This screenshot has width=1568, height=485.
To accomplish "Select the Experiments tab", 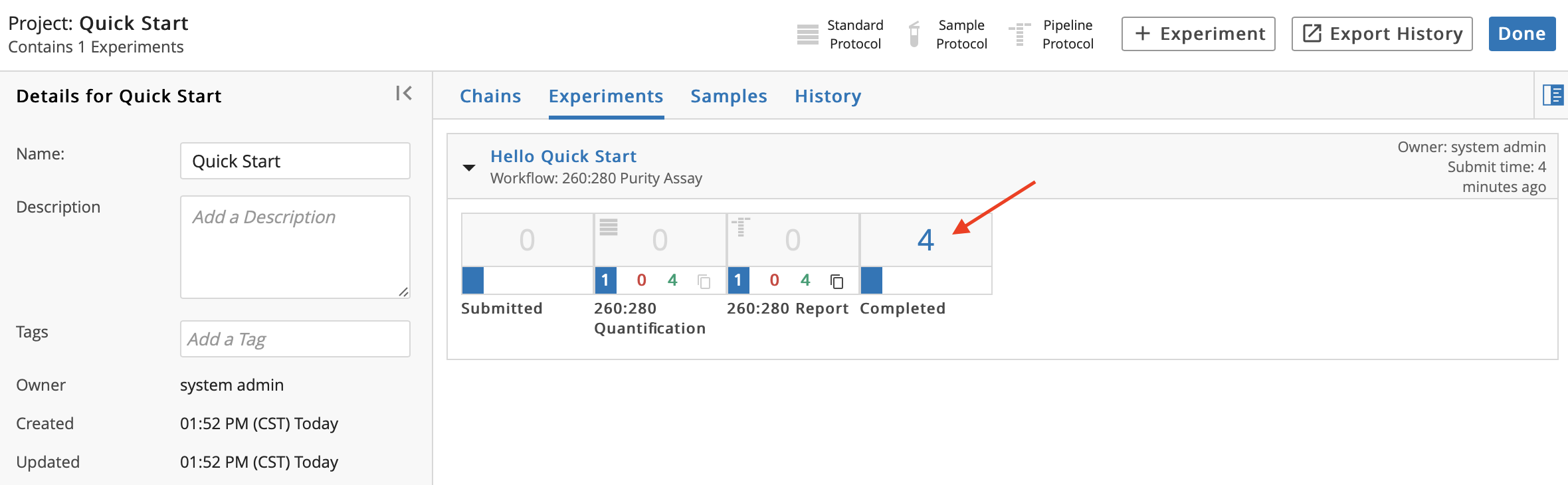I will (606, 96).
